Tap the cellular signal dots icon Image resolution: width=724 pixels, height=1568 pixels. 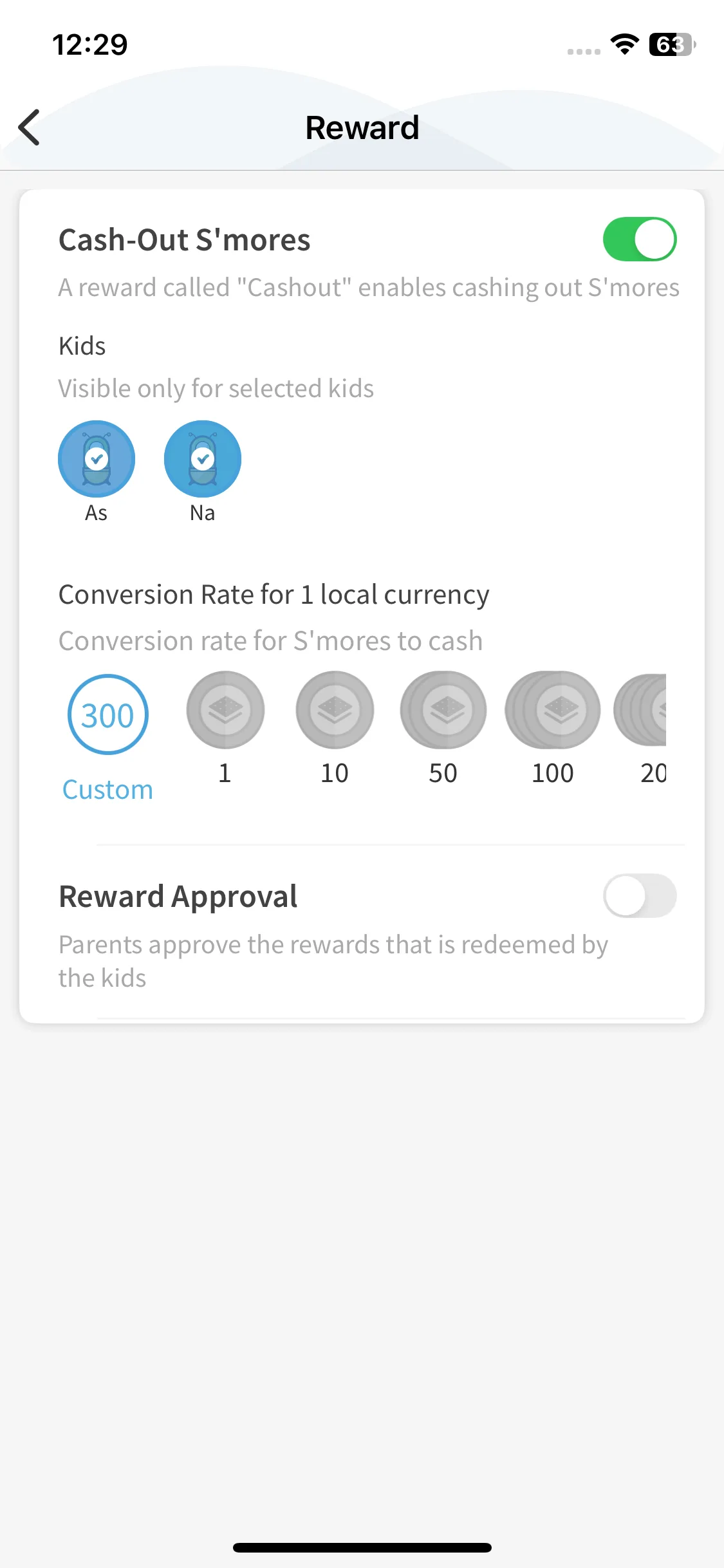click(584, 51)
